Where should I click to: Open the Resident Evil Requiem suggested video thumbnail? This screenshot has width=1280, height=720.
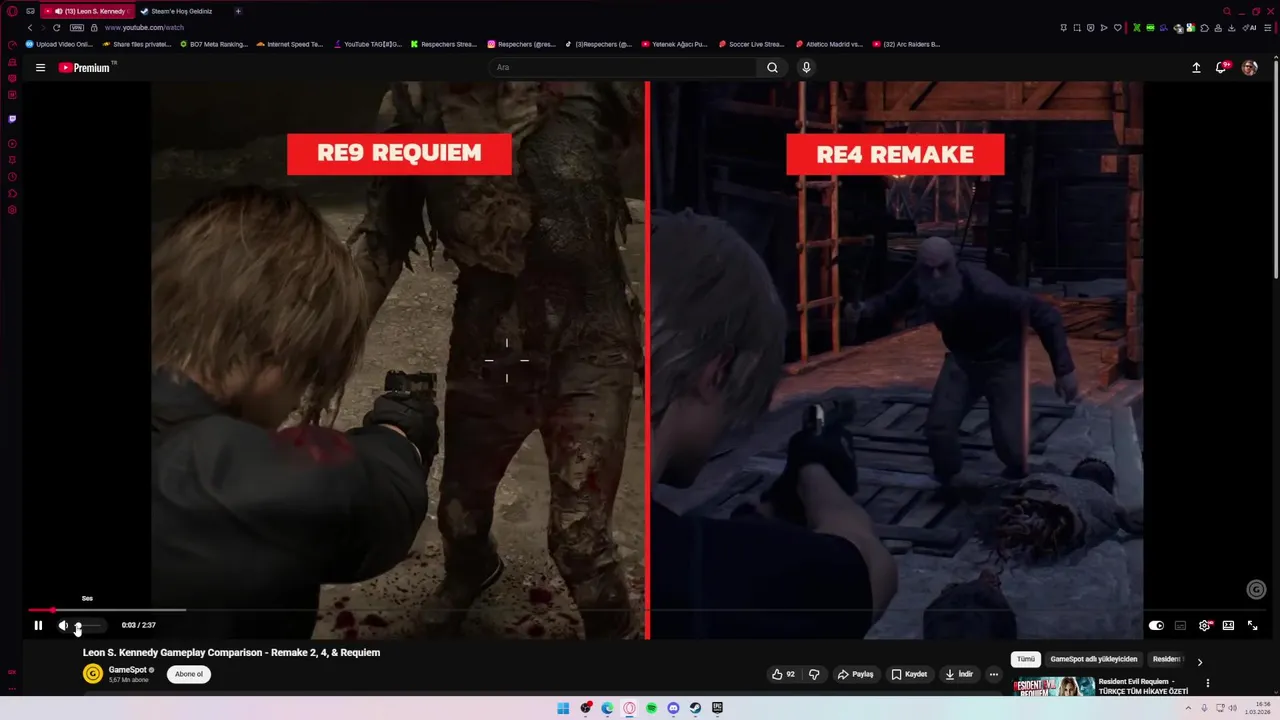pyautogui.click(x=1054, y=686)
